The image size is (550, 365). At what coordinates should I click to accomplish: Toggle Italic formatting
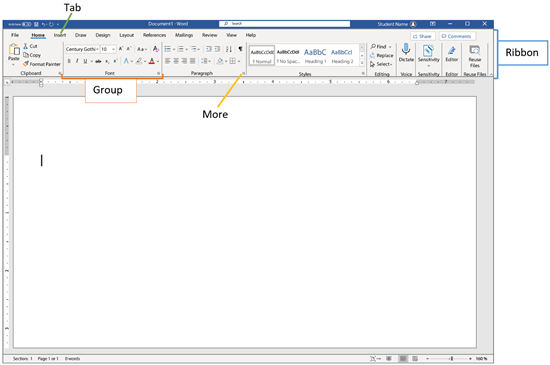[x=77, y=61]
